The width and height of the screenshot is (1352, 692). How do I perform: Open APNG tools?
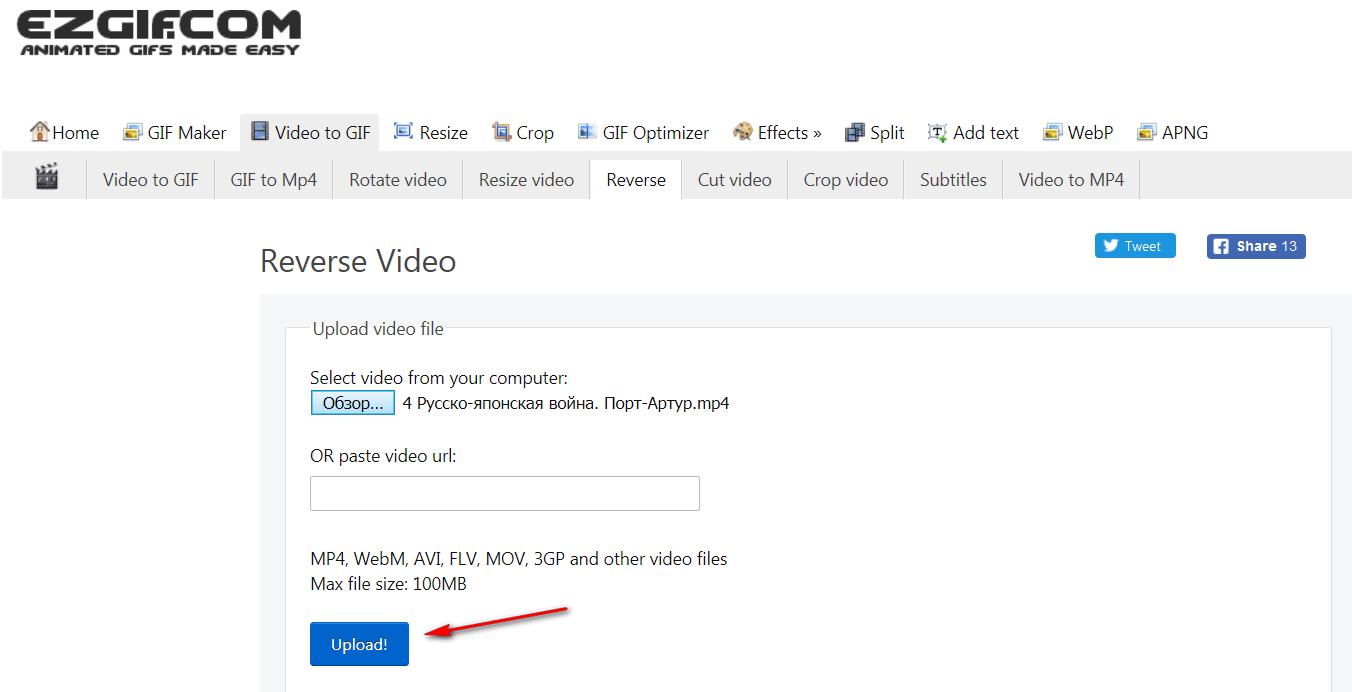(x=1172, y=133)
